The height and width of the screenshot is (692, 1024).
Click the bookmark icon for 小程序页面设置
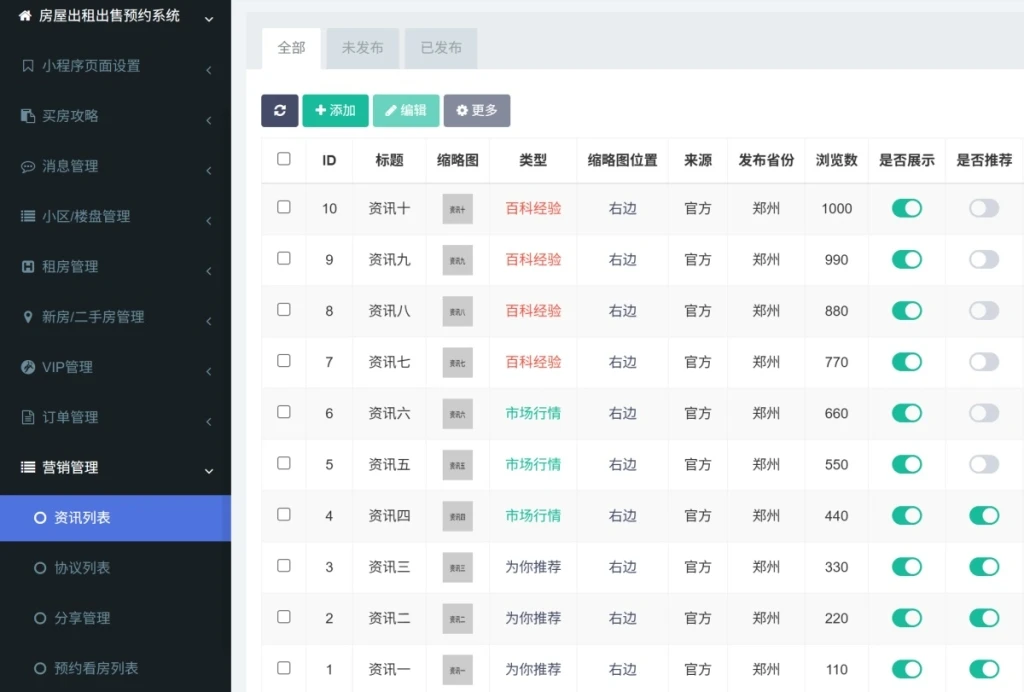(x=28, y=66)
